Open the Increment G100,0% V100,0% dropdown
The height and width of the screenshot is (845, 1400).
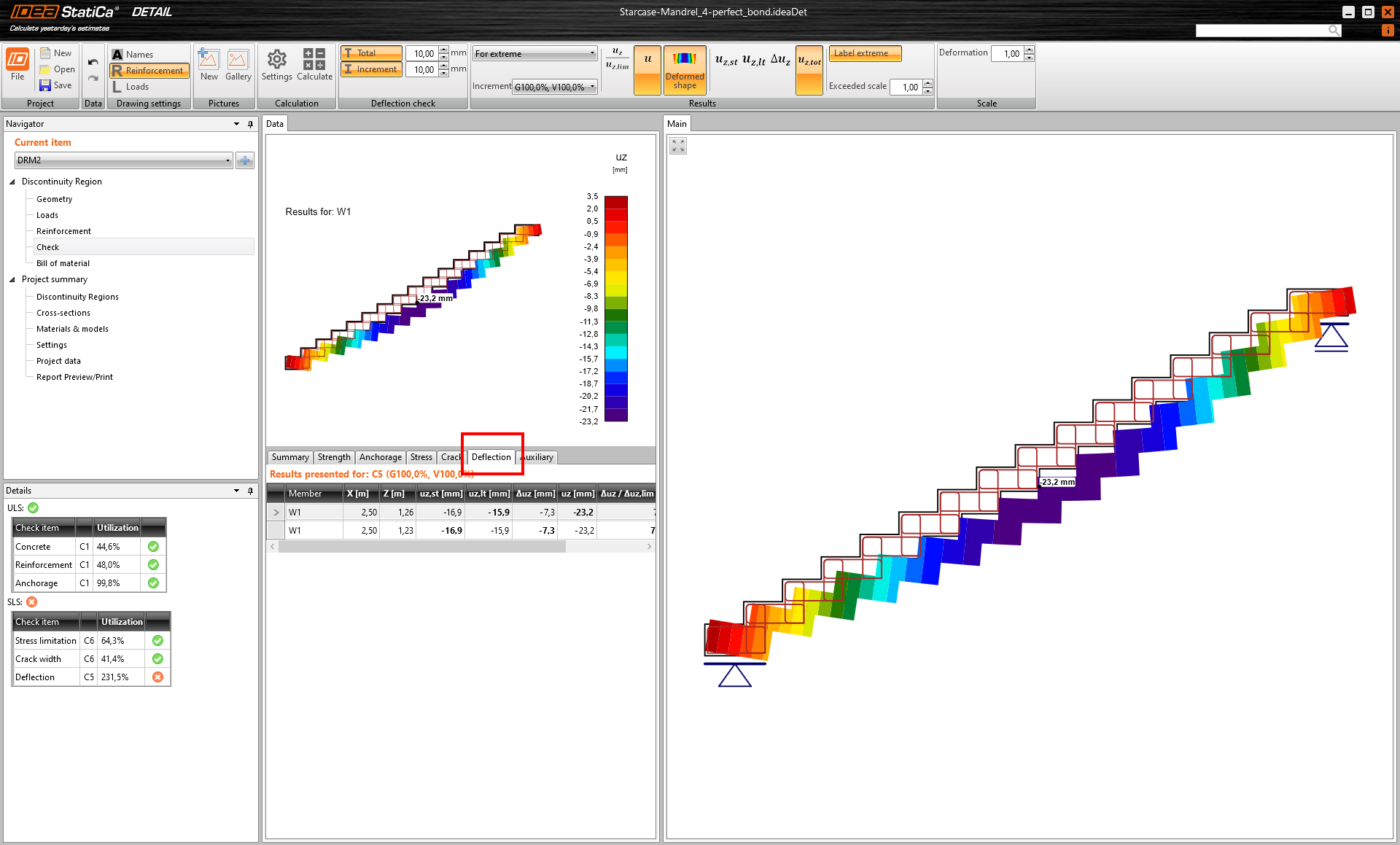click(554, 87)
